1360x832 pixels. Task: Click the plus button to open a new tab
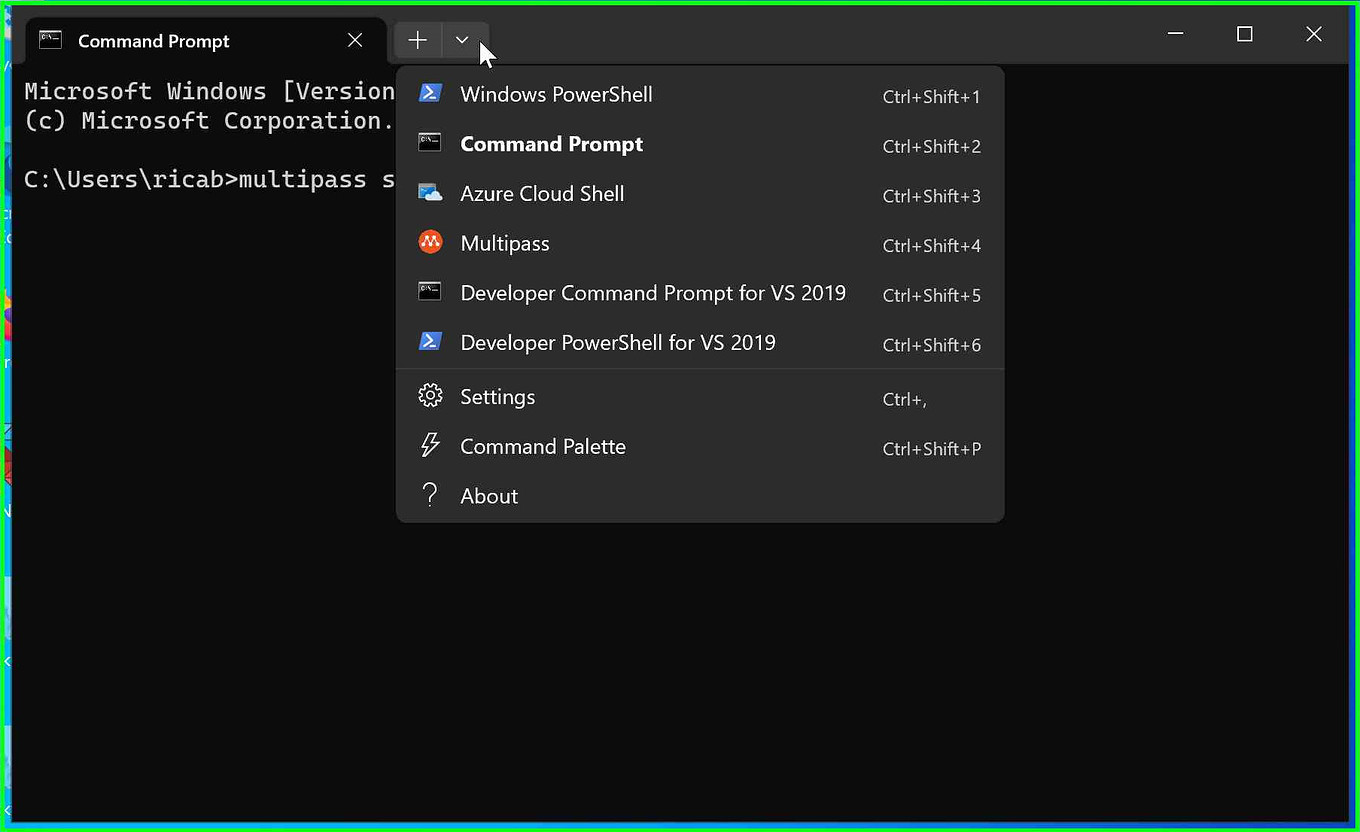click(x=417, y=40)
